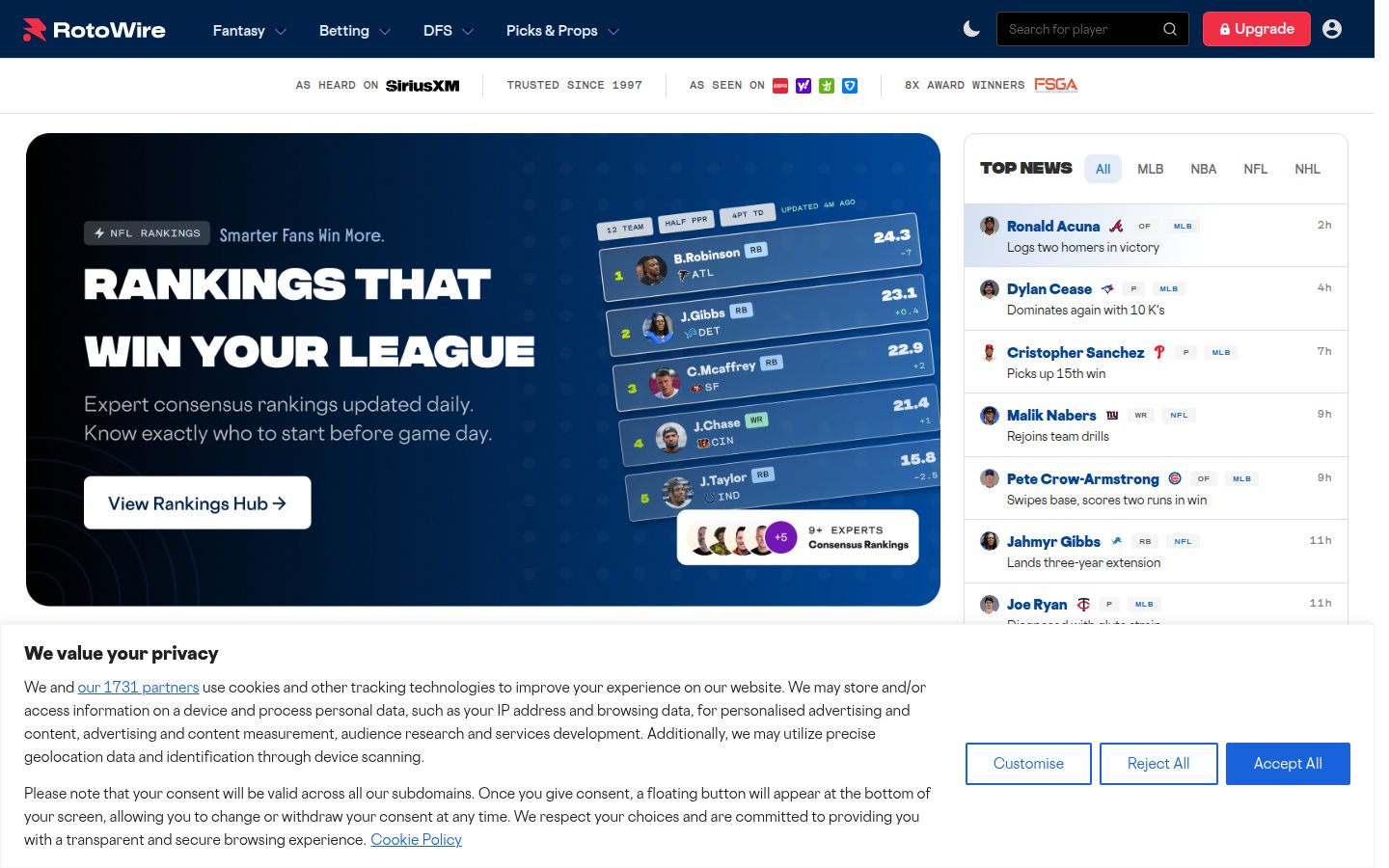Click the Twins logo beside Joe Ryan
Viewport: 1389px width, 868px height.
[1083, 605]
